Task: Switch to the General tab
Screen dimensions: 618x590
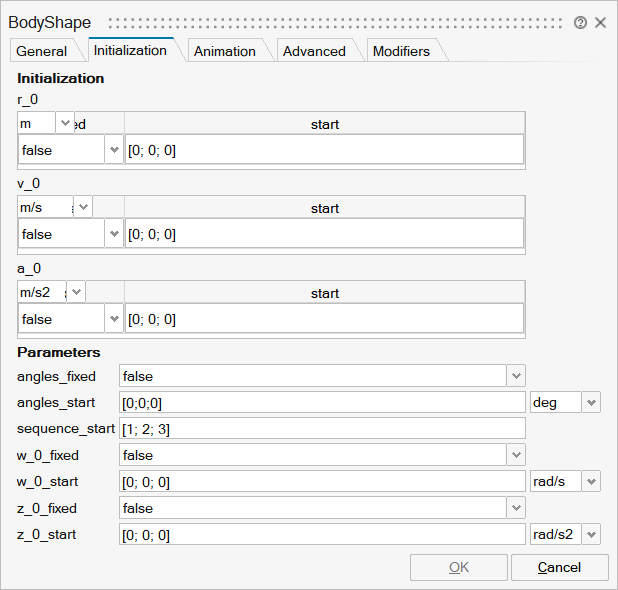Action: [42, 51]
